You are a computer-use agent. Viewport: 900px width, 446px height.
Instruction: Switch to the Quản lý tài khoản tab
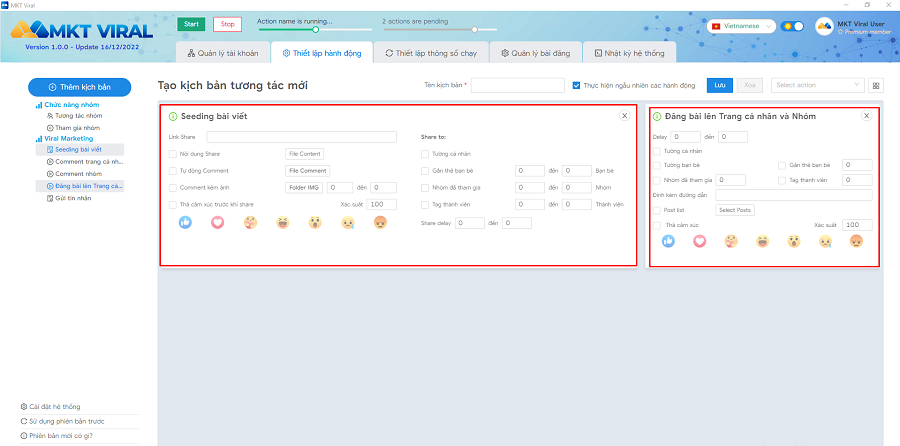[x=222, y=53]
